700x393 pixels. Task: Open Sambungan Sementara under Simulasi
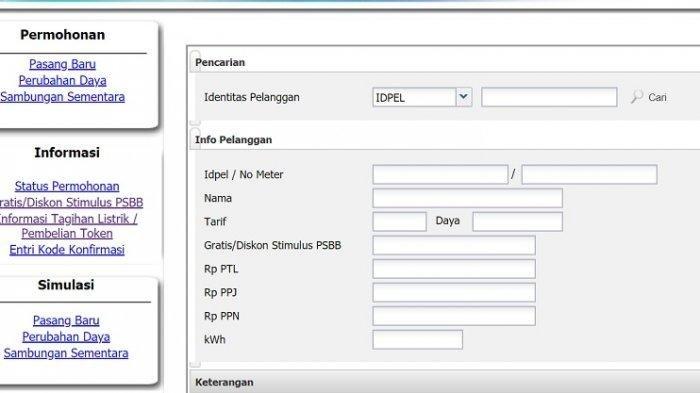pyautogui.click(x=66, y=353)
